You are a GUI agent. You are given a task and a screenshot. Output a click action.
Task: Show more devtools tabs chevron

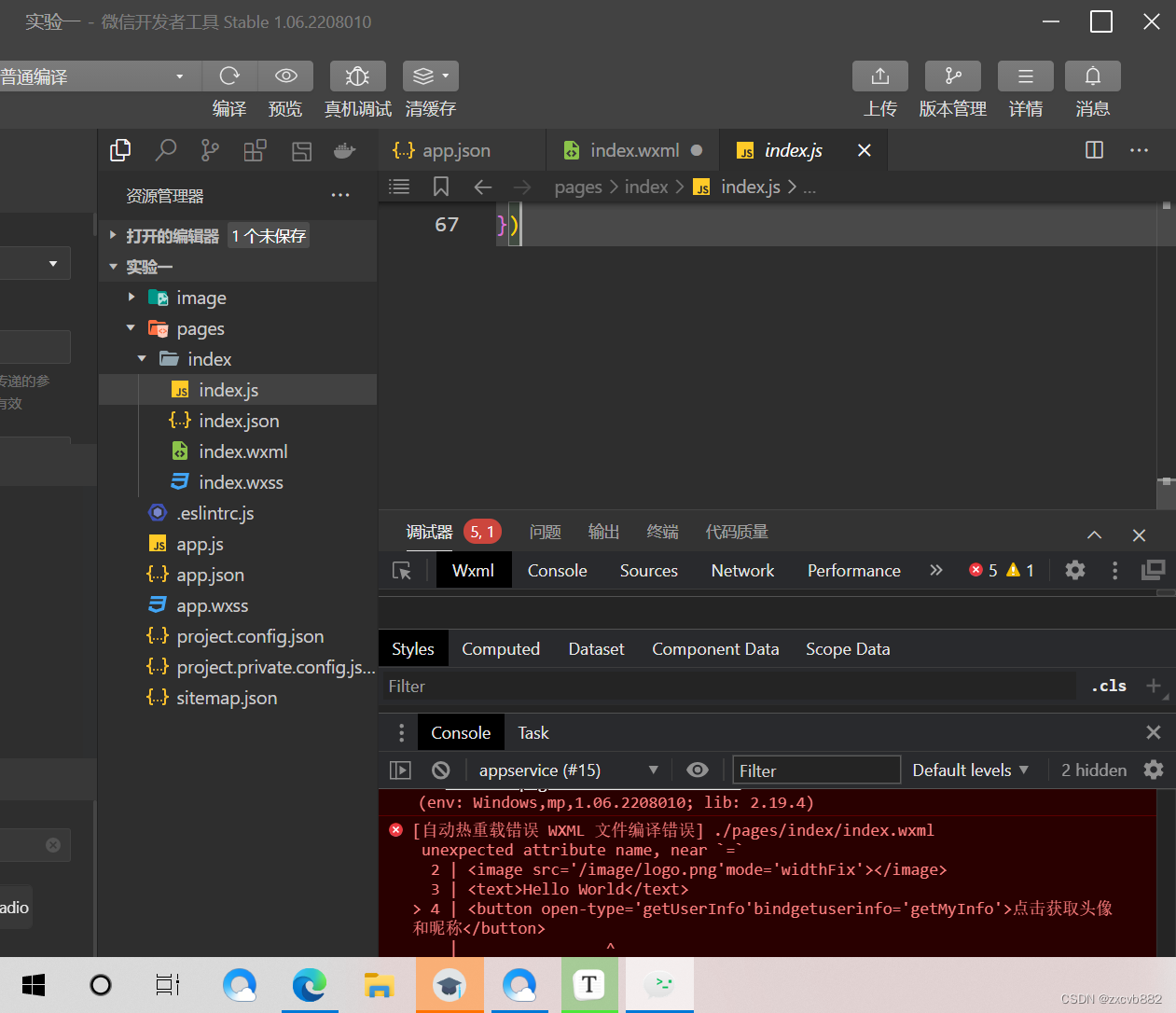936,570
